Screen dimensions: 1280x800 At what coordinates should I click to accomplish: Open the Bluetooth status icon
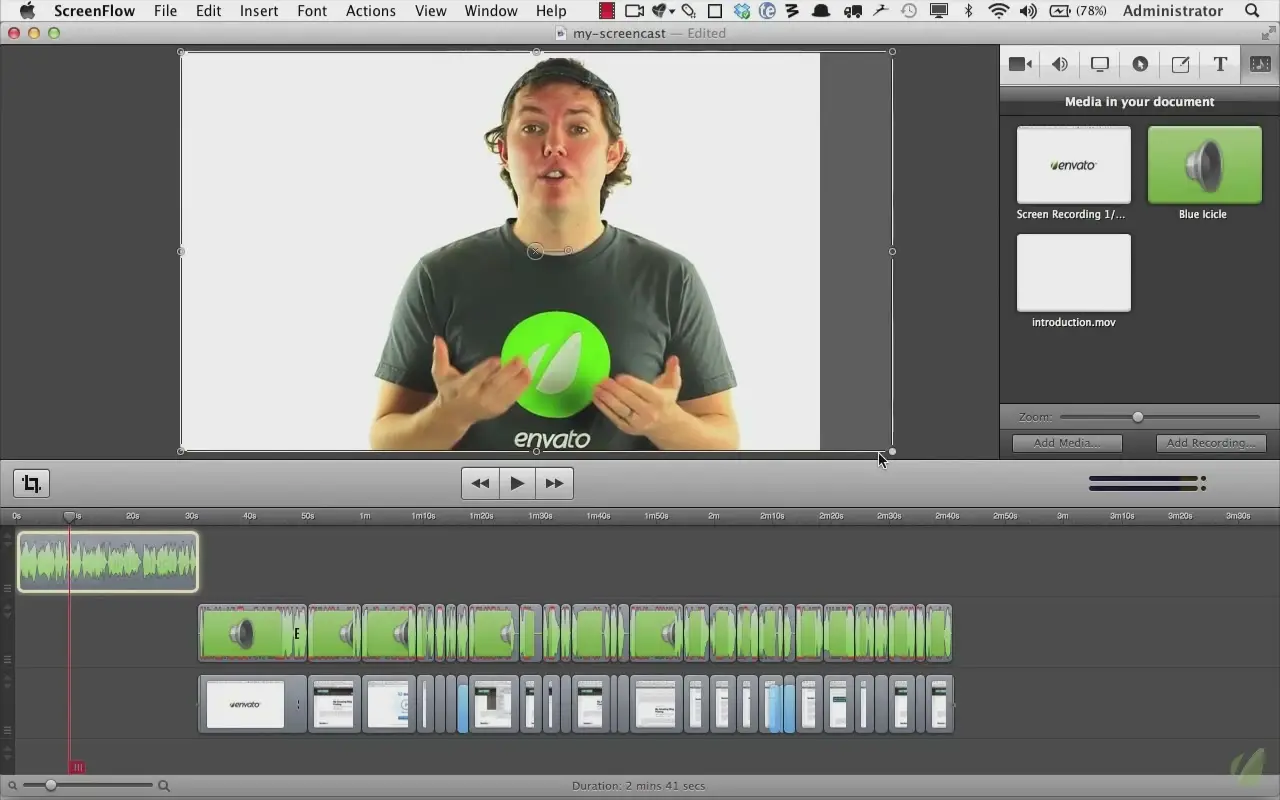[x=968, y=11]
